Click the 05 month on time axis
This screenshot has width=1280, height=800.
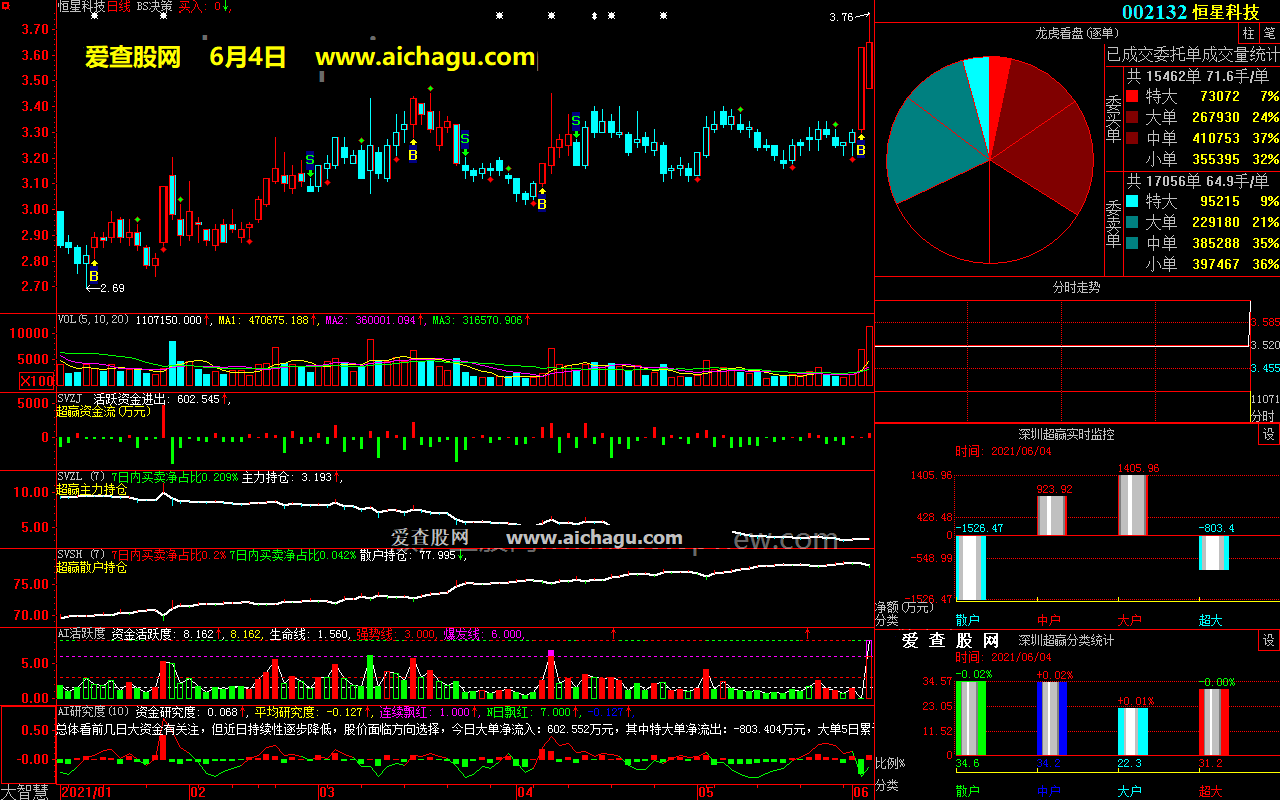(706, 792)
